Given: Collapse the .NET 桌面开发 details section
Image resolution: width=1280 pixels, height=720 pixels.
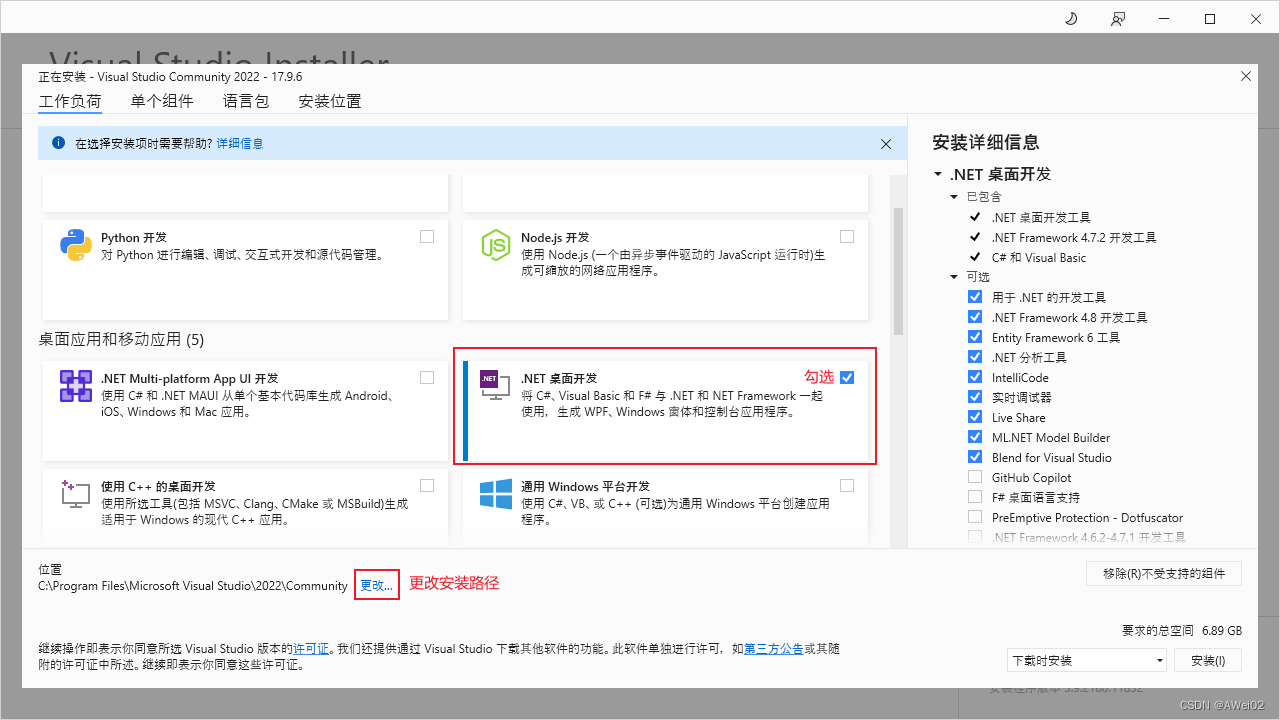Looking at the screenshot, I should click(938, 174).
